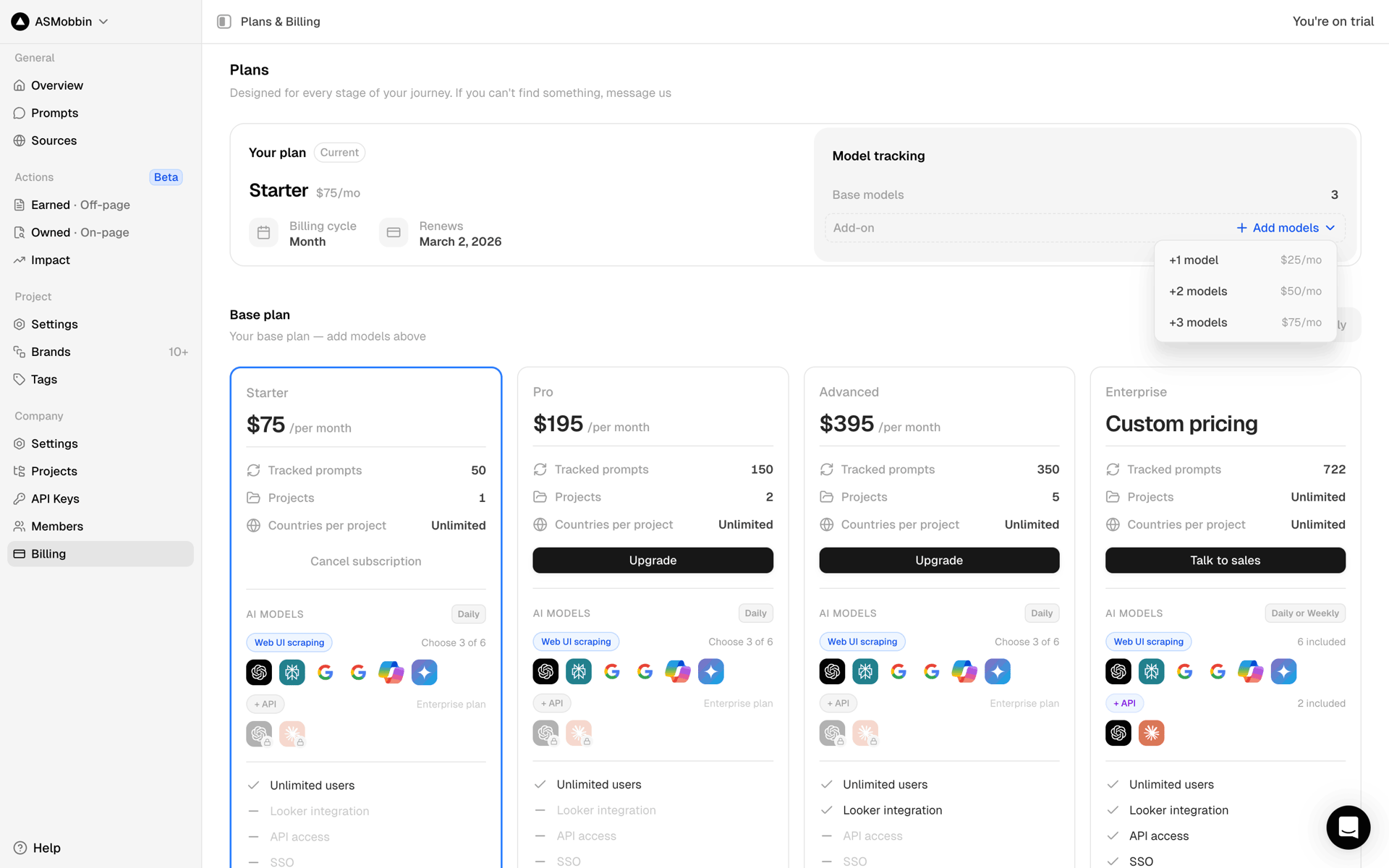Select the Copilot model icon in Advanced plan
Viewport: 1389px width, 868px height.
pos(964,672)
